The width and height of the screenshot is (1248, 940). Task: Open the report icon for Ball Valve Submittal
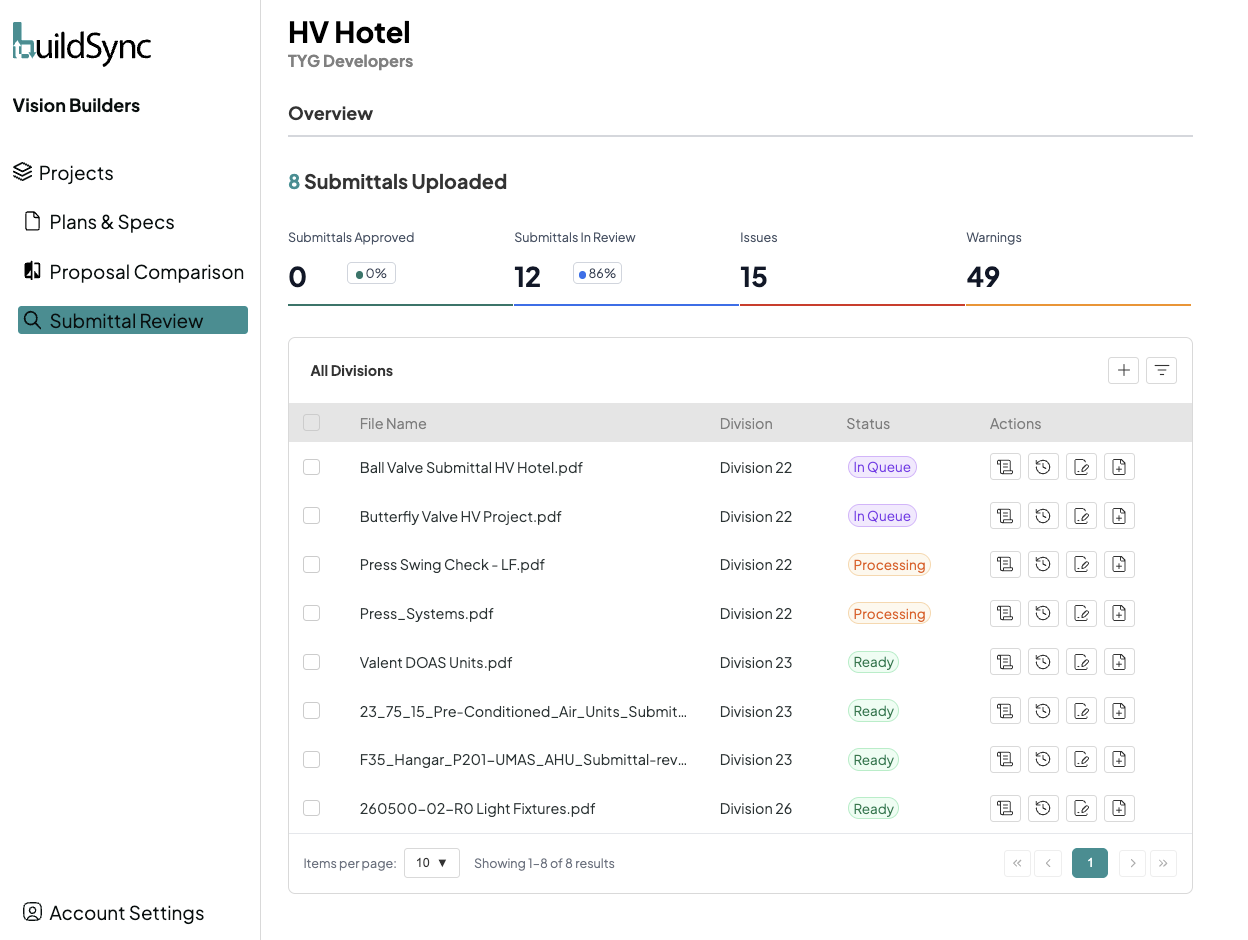[1005, 466]
